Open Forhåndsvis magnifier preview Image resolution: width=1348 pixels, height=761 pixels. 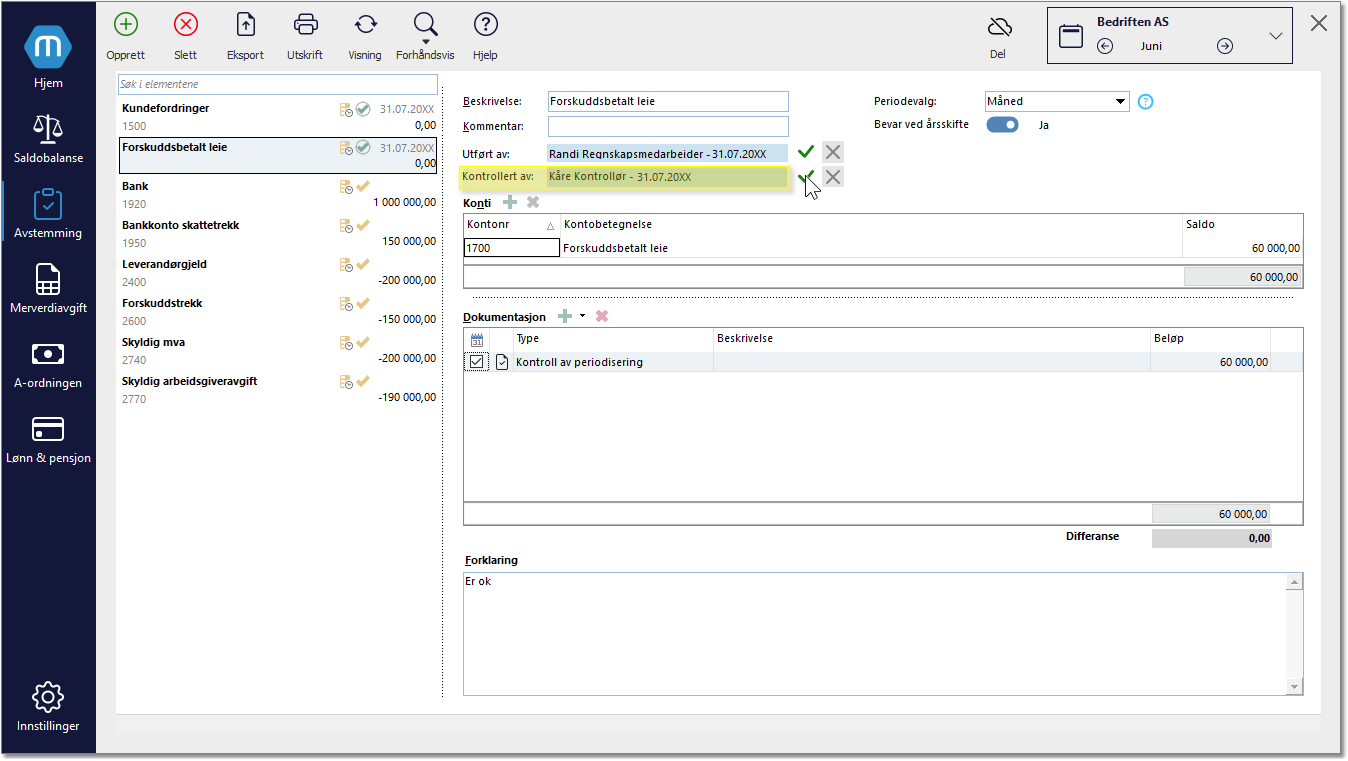tap(426, 25)
